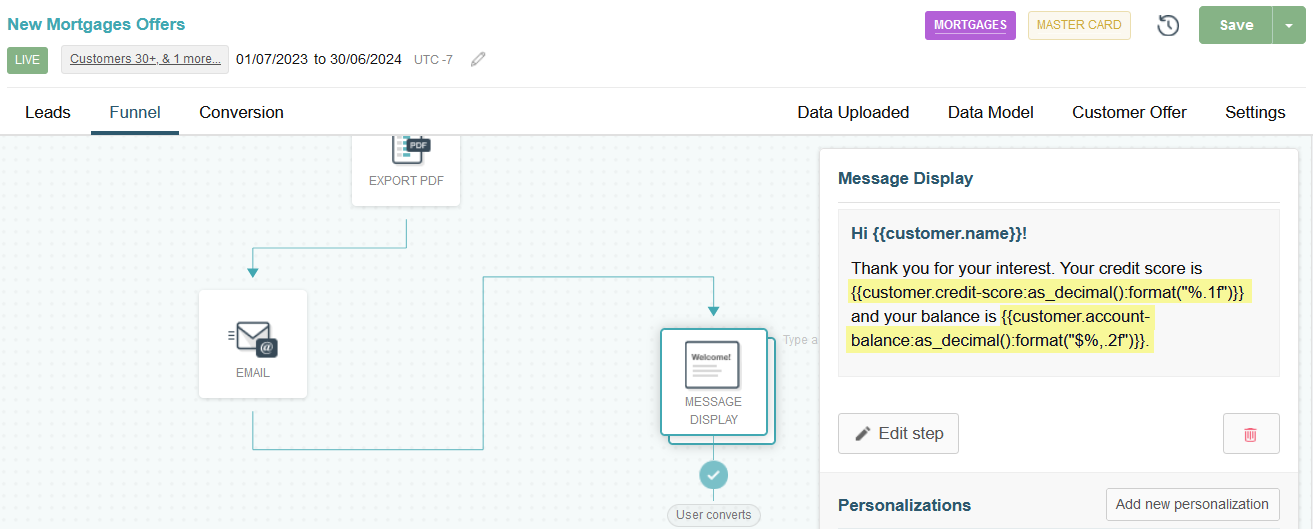Click the 01/07/2023 start date
1313x529 pixels.
click(272, 59)
